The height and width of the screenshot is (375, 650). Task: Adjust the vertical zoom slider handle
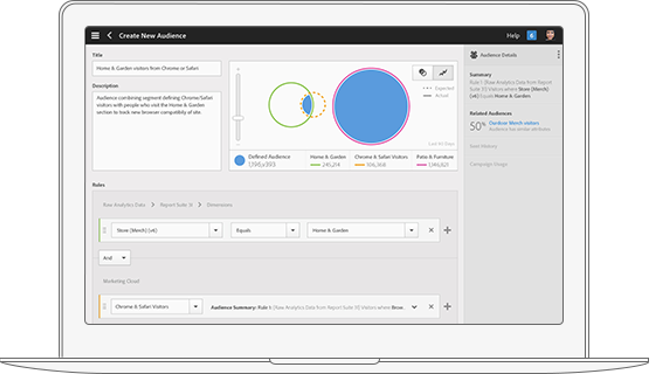238,118
